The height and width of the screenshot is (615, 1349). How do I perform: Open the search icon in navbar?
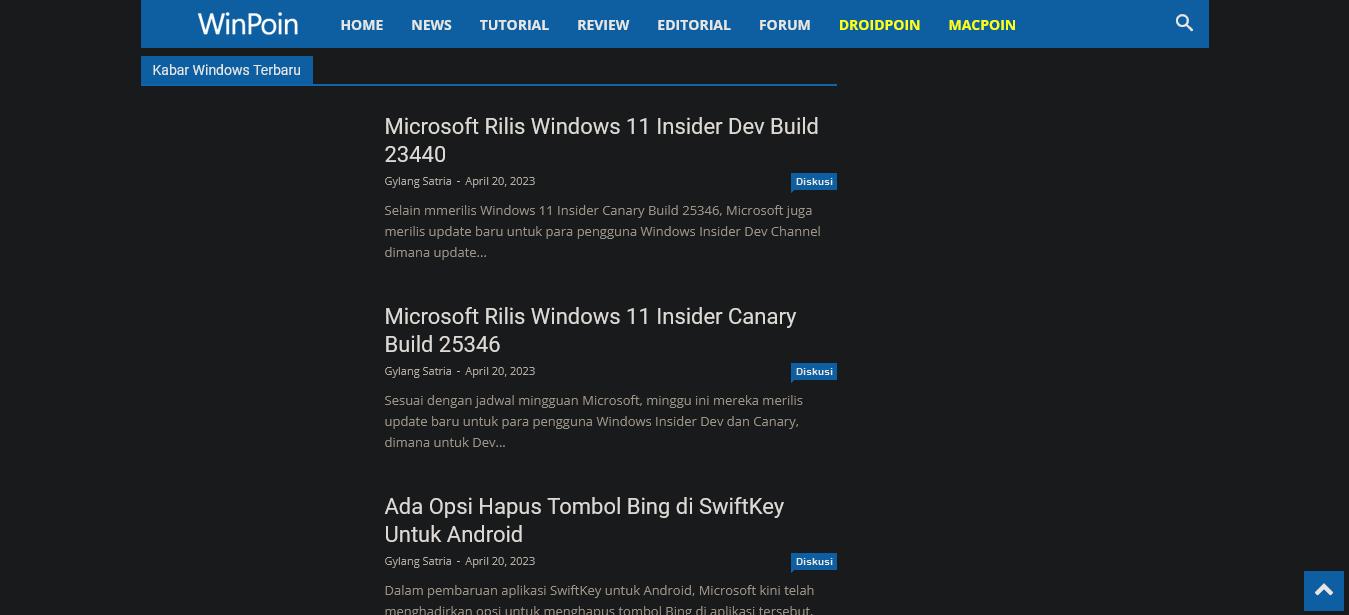pos(1184,23)
